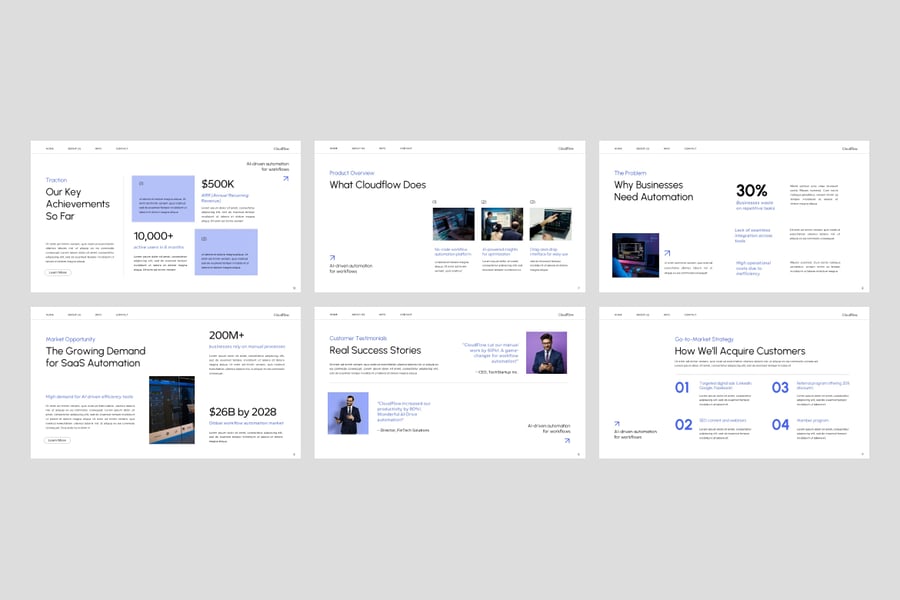This screenshot has width=900, height=600.
Task: Click the 30% statistic on the Problem slide
Action: [752, 190]
